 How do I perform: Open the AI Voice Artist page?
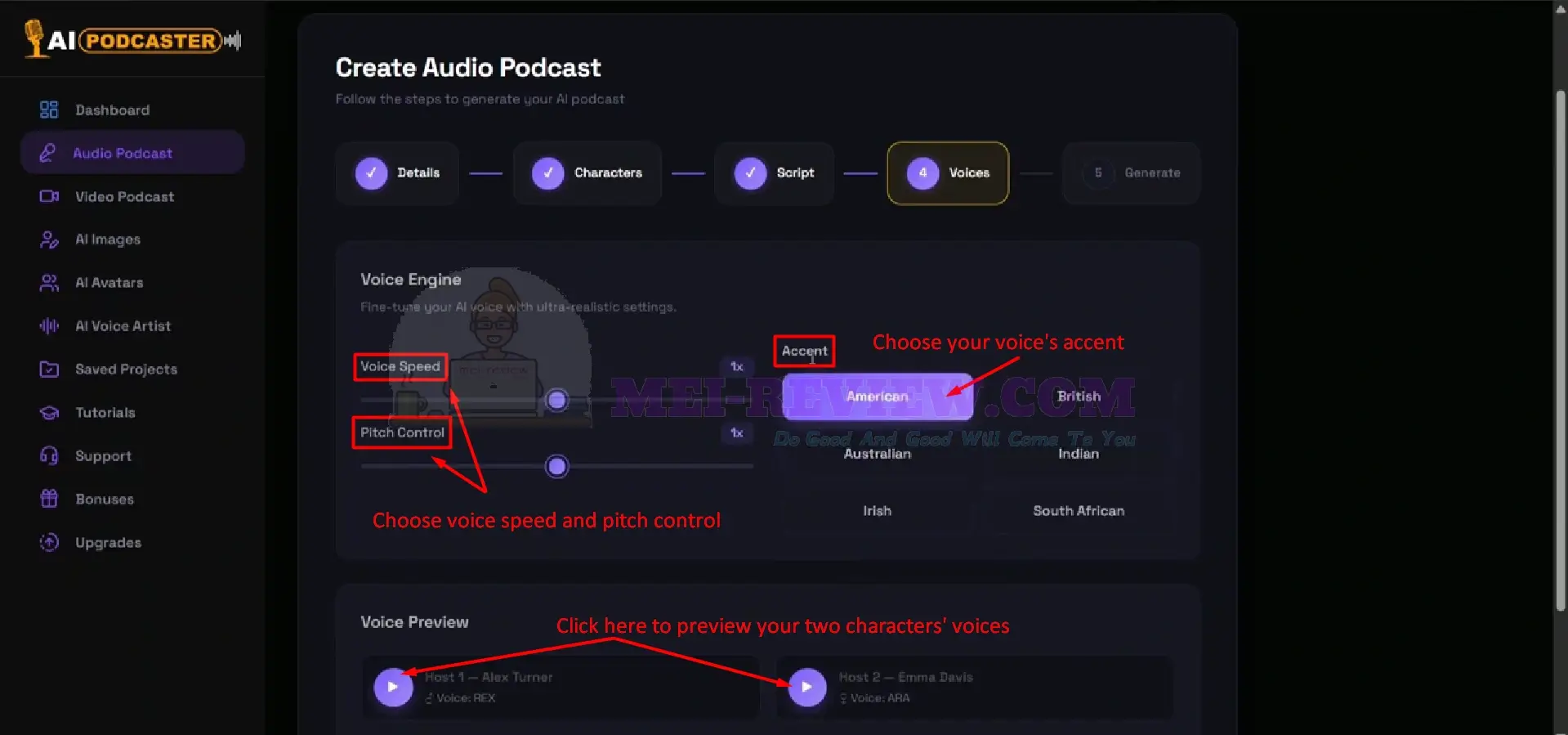coord(132,326)
